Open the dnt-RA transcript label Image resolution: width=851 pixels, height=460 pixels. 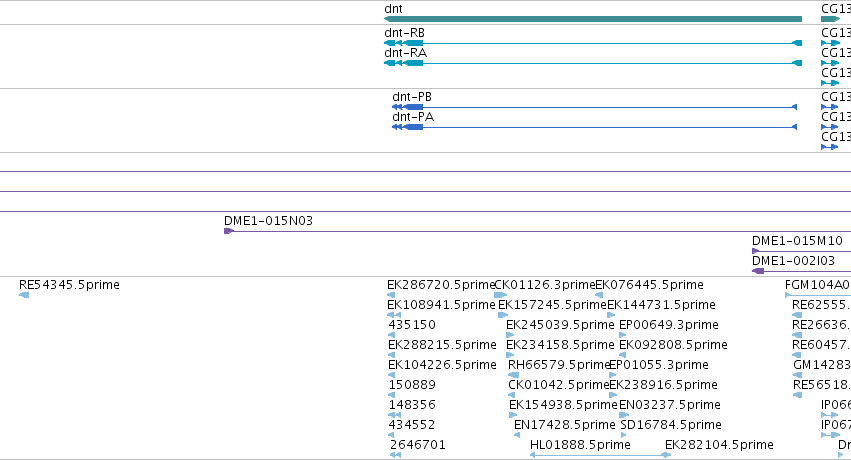click(x=405, y=53)
